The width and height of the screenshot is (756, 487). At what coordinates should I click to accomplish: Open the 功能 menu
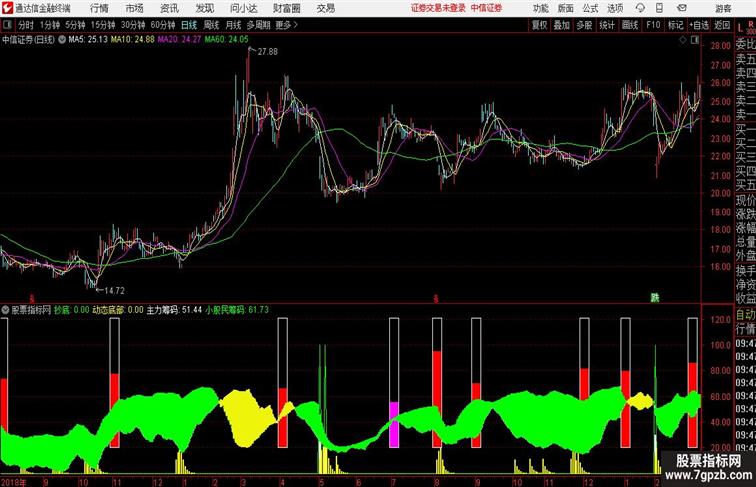(541, 8)
